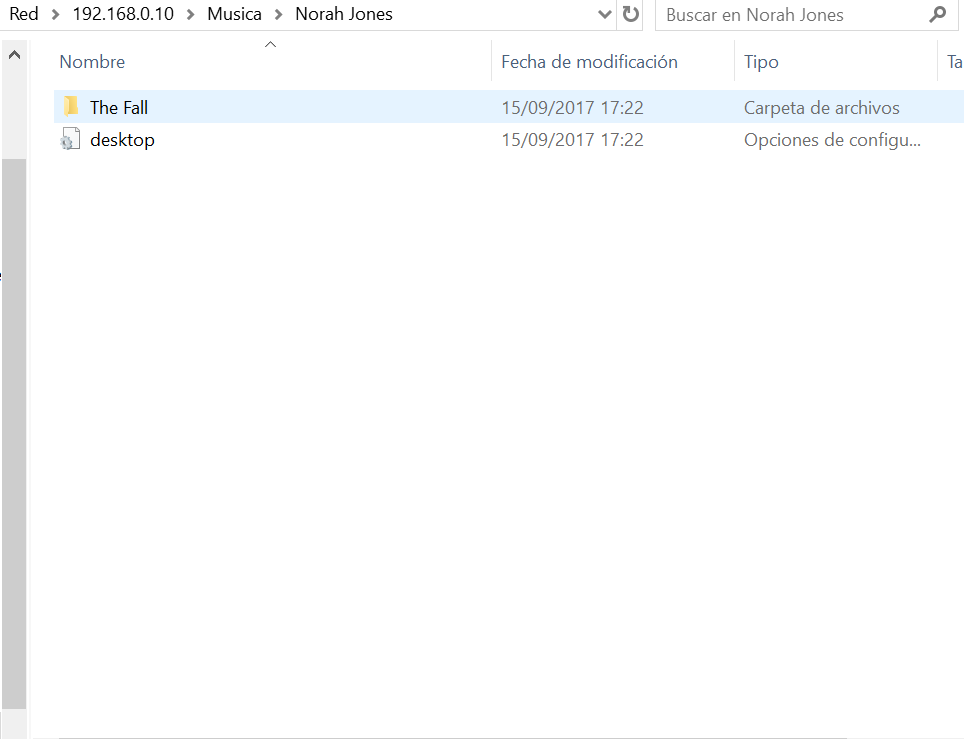The width and height of the screenshot is (964, 739).
Task: Click desktop's date 15/09/2017 17:22
Action: point(572,140)
